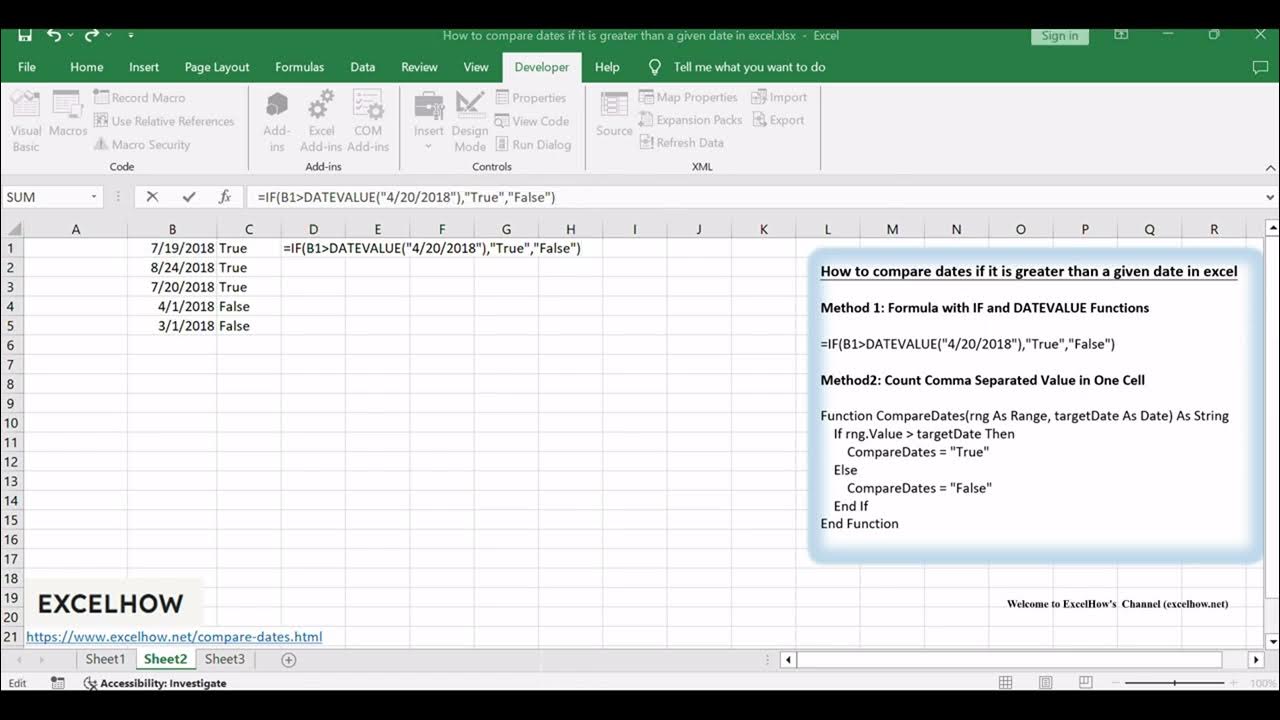Click the Insert Function fx icon

[225, 197]
